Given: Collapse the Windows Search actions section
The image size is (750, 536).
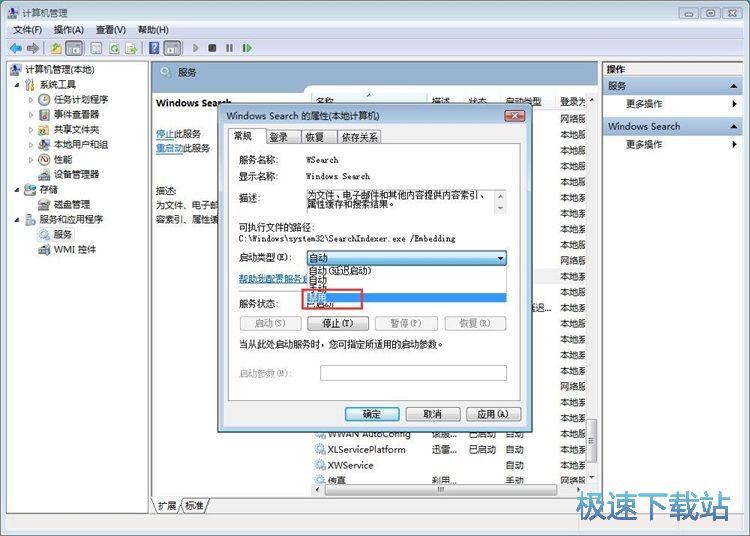Looking at the screenshot, I should pos(733,126).
